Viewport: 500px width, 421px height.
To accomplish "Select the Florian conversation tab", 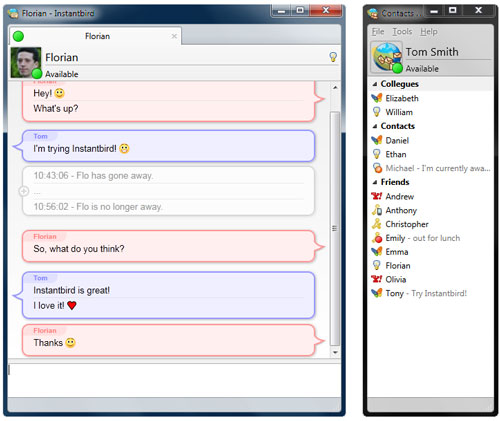I will point(95,36).
